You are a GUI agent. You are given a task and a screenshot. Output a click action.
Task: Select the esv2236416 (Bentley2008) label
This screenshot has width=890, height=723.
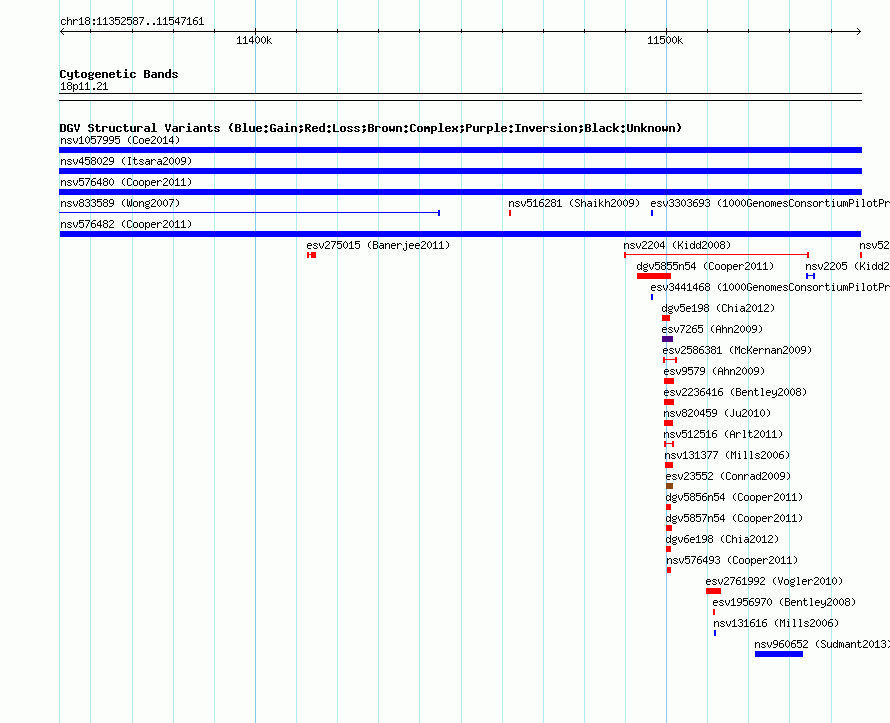tap(735, 392)
